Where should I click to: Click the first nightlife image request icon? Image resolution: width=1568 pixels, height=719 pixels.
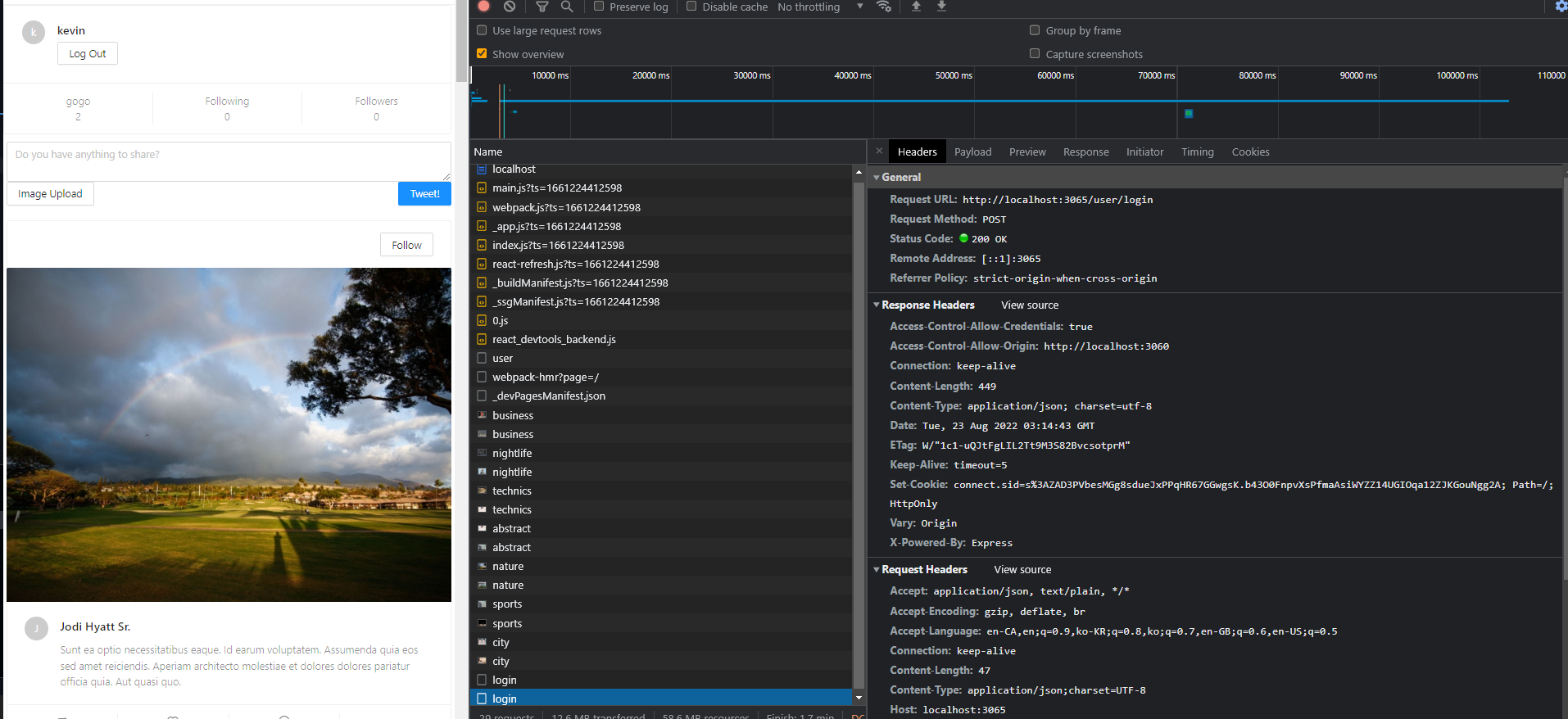pyautogui.click(x=482, y=453)
